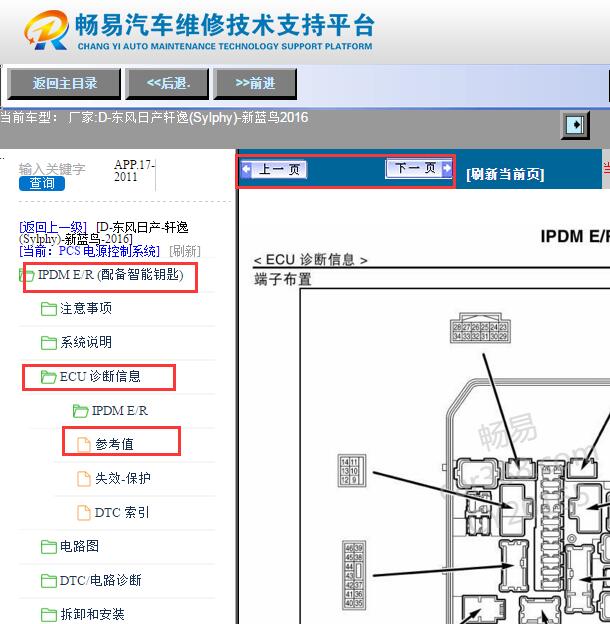Expand the 拆卸和安装 folder

(92, 614)
